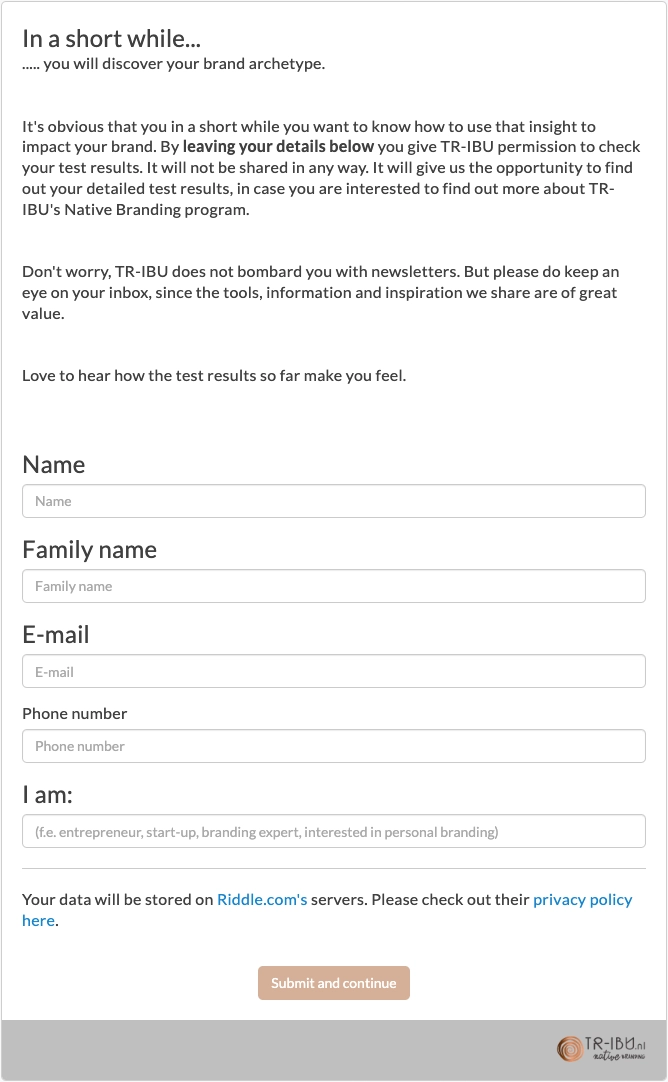Click the Phone number input field

[333, 746]
